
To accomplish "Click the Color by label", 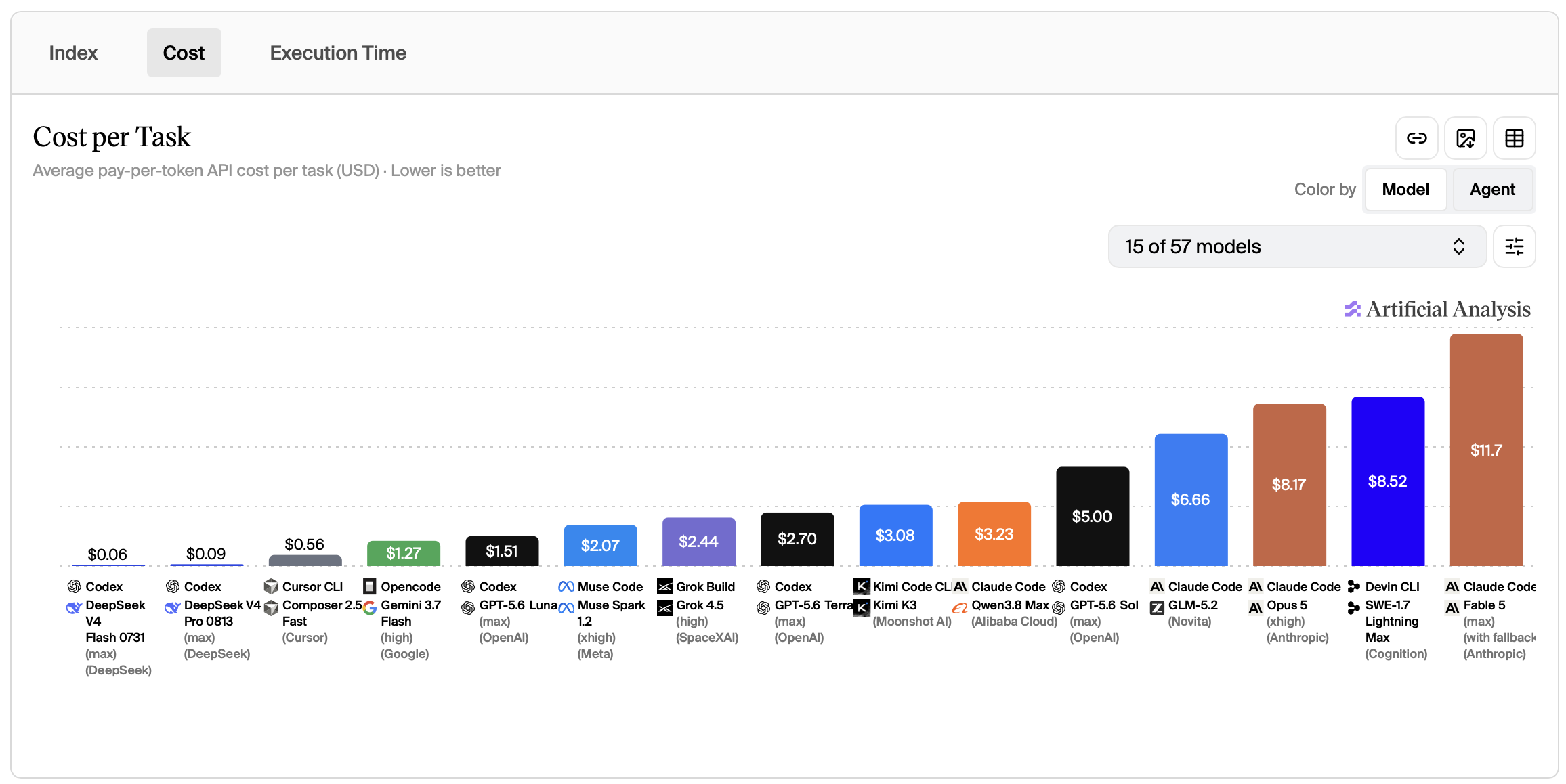I will point(1325,190).
